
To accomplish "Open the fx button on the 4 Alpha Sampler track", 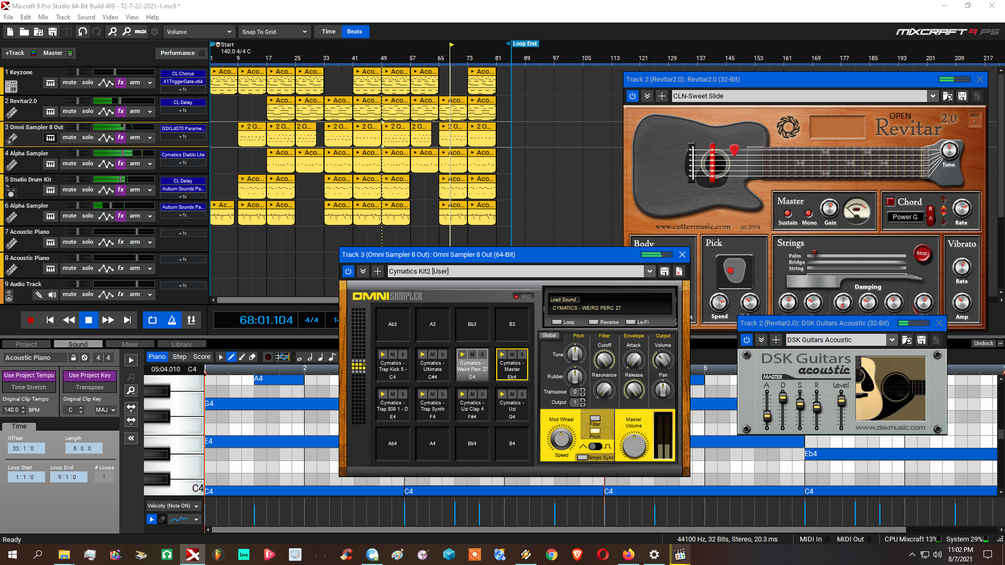I will tap(120, 163).
